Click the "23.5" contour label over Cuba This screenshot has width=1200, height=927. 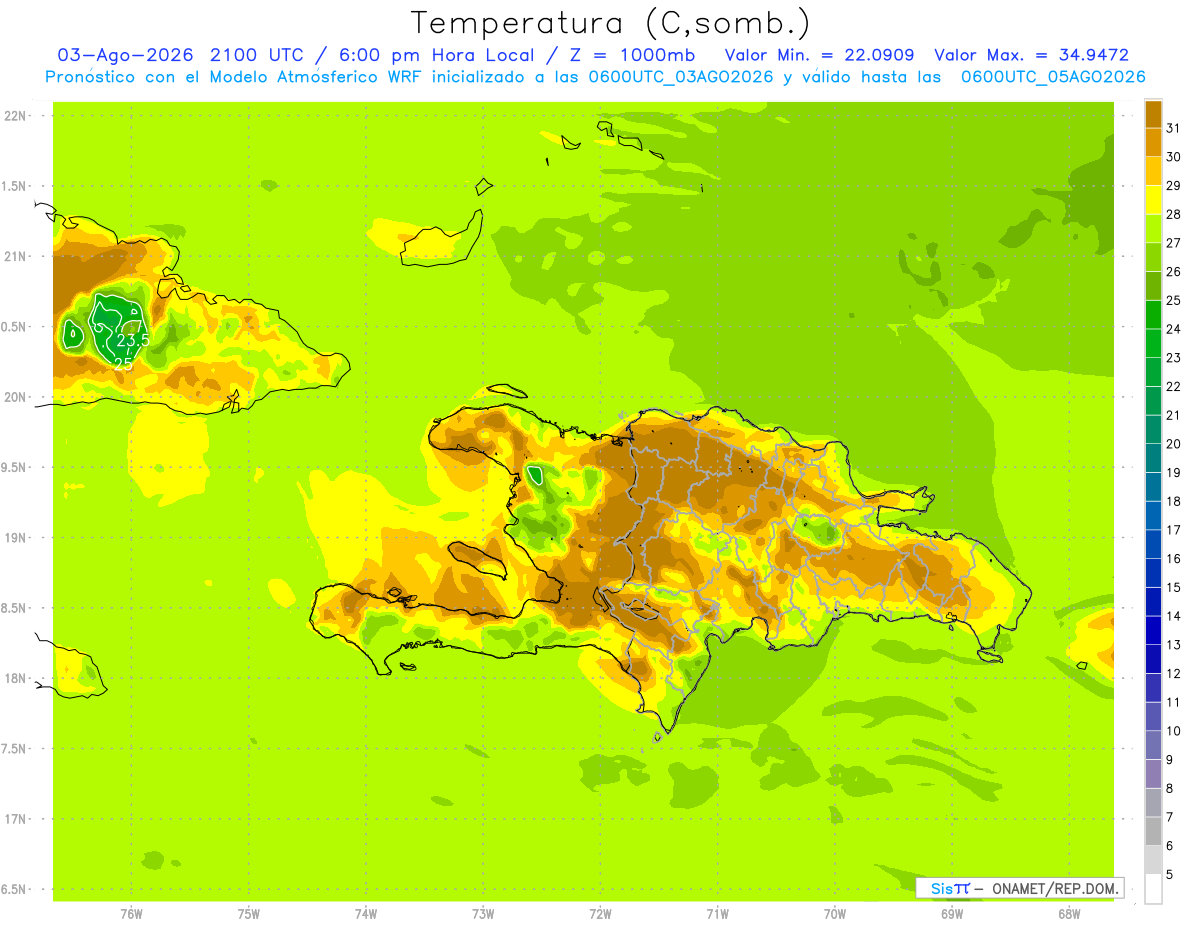coord(133,341)
